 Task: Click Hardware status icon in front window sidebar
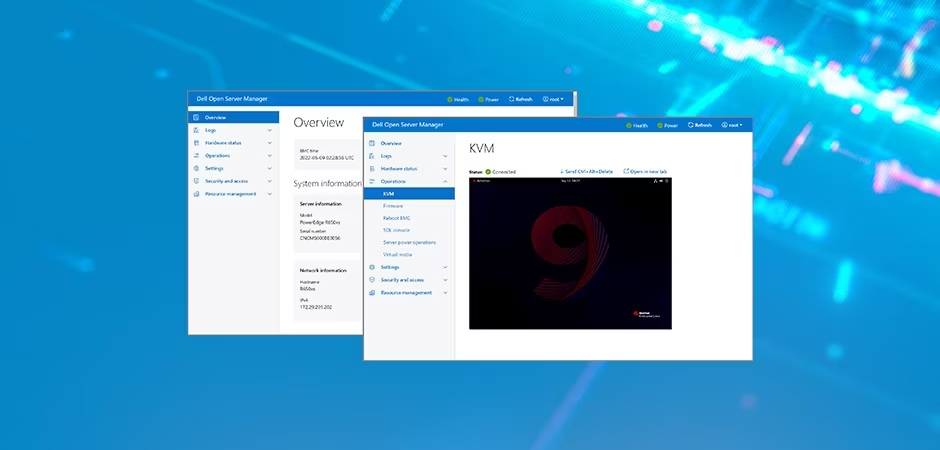(372, 168)
